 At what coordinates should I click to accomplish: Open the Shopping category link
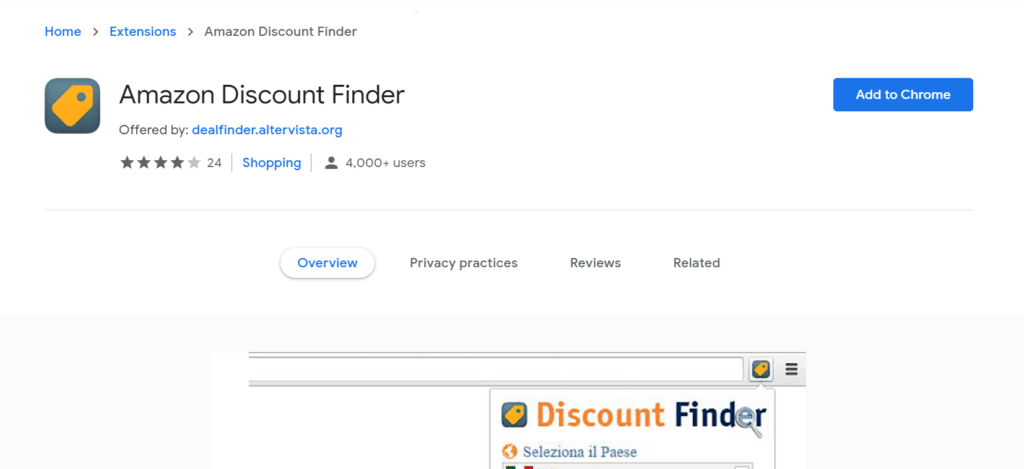pyautogui.click(x=272, y=163)
